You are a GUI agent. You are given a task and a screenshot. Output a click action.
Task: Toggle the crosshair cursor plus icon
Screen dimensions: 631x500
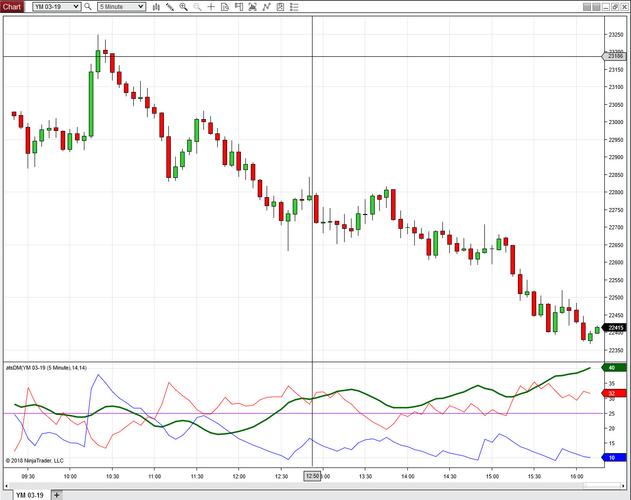210,7
